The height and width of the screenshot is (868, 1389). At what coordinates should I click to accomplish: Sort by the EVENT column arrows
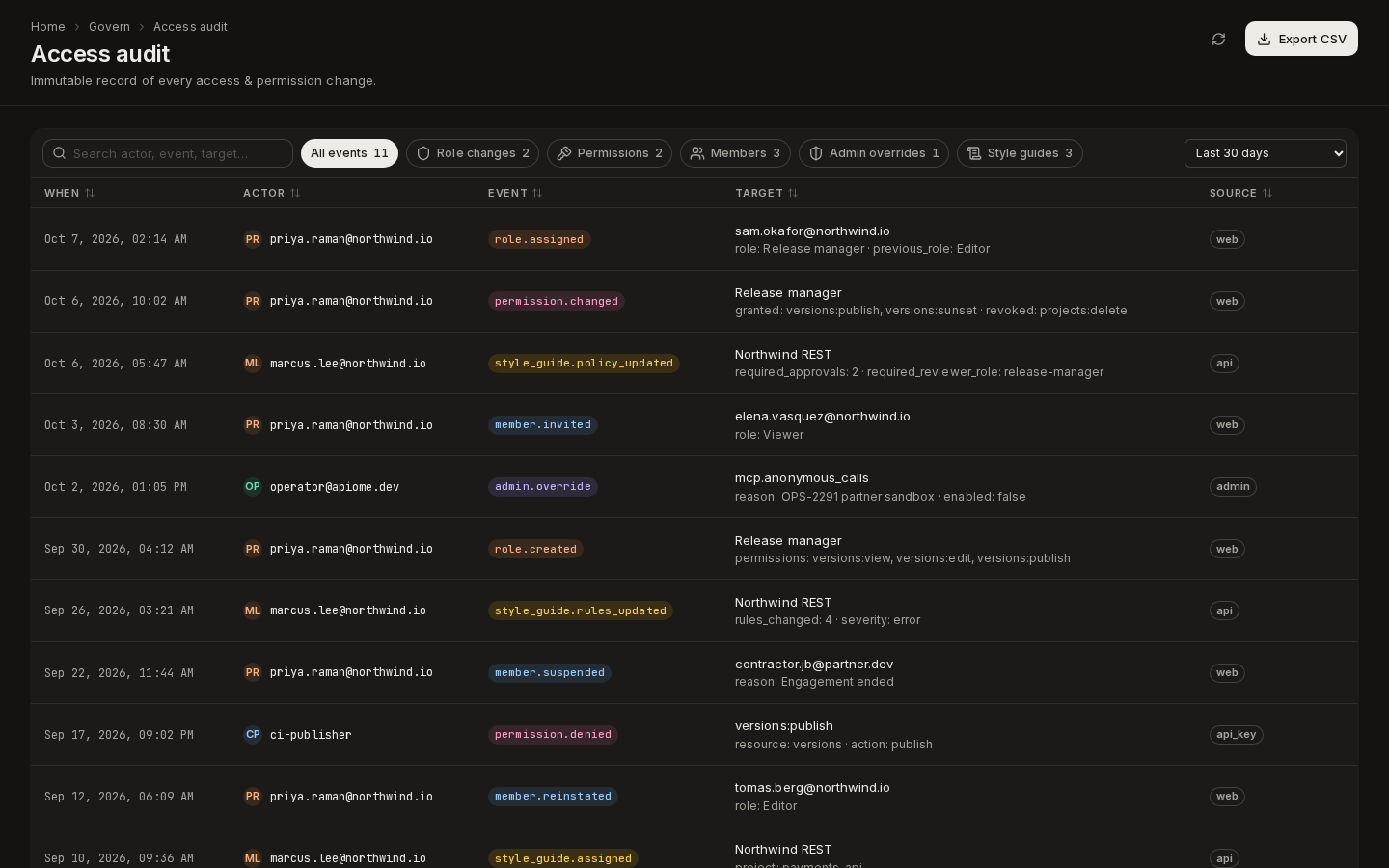pos(537,193)
